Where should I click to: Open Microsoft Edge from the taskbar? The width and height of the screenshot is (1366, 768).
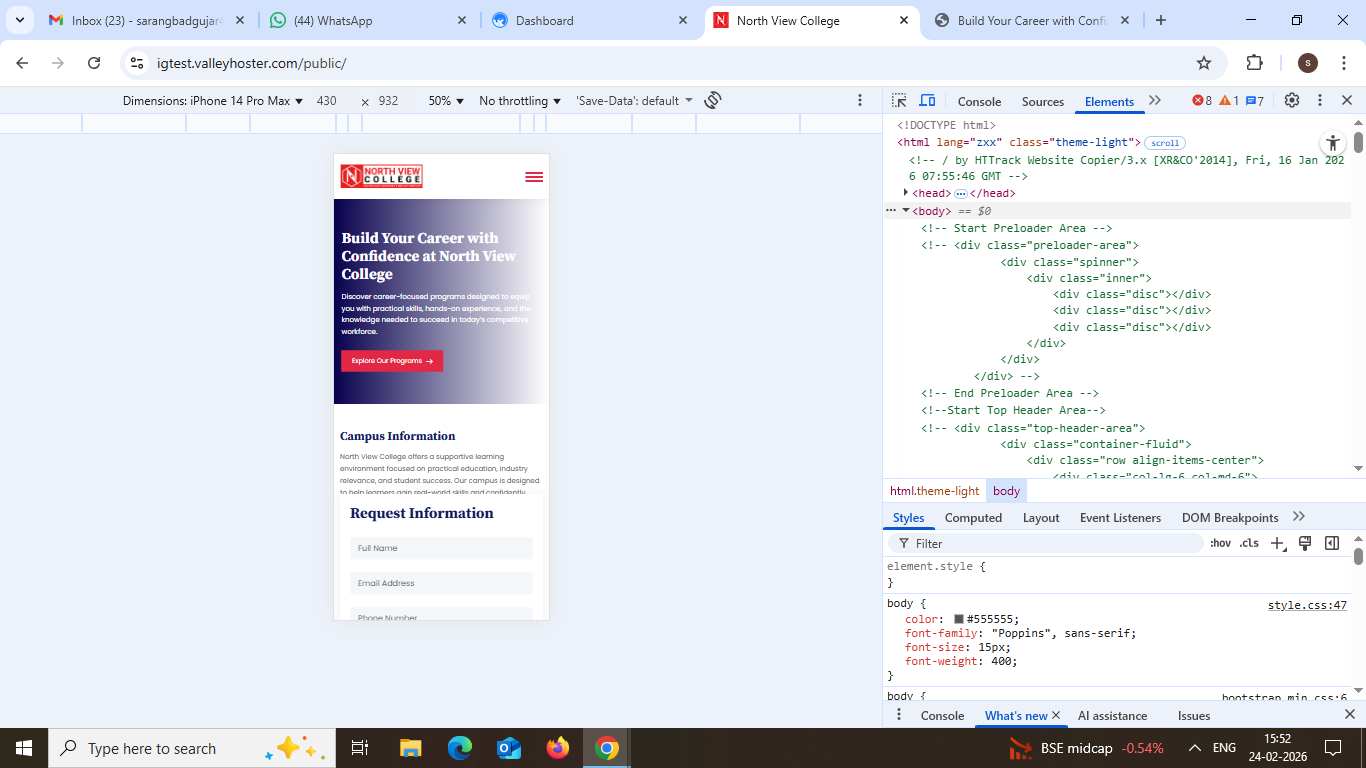point(459,748)
